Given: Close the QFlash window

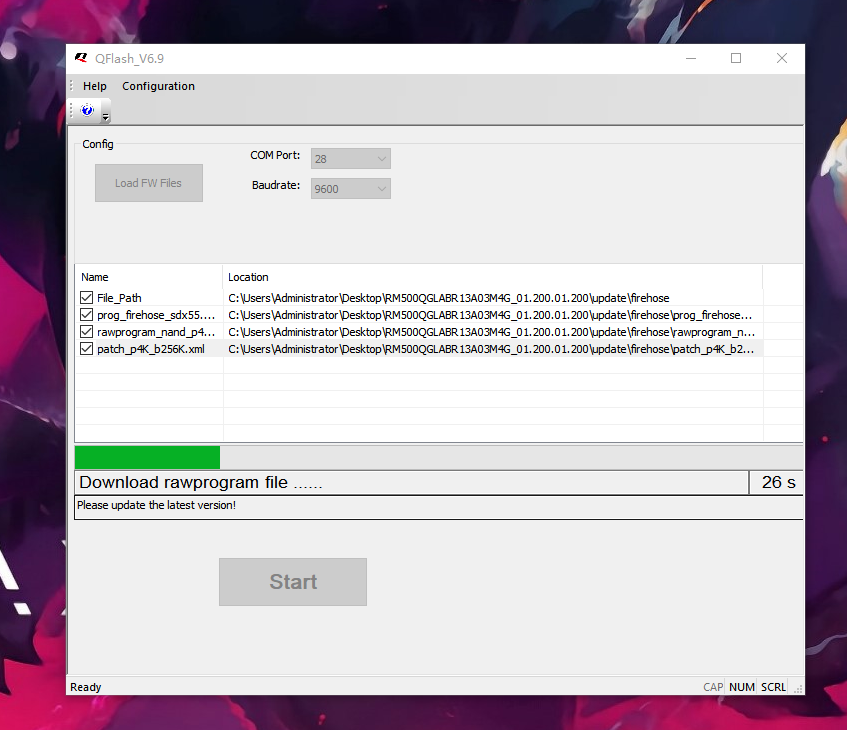Looking at the screenshot, I should coord(782,58).
